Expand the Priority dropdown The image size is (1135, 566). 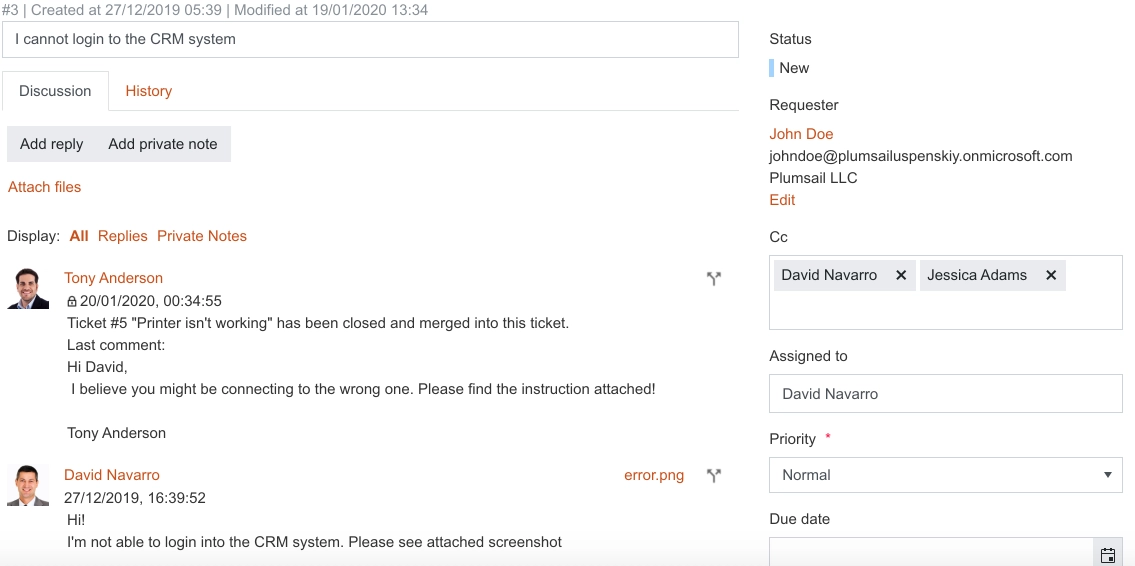coord(945,475)
